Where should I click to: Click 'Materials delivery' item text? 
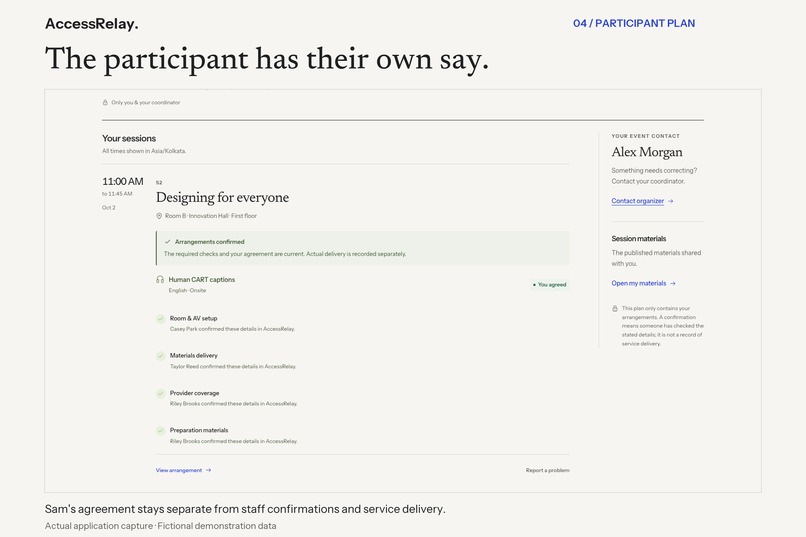[193, 356]
